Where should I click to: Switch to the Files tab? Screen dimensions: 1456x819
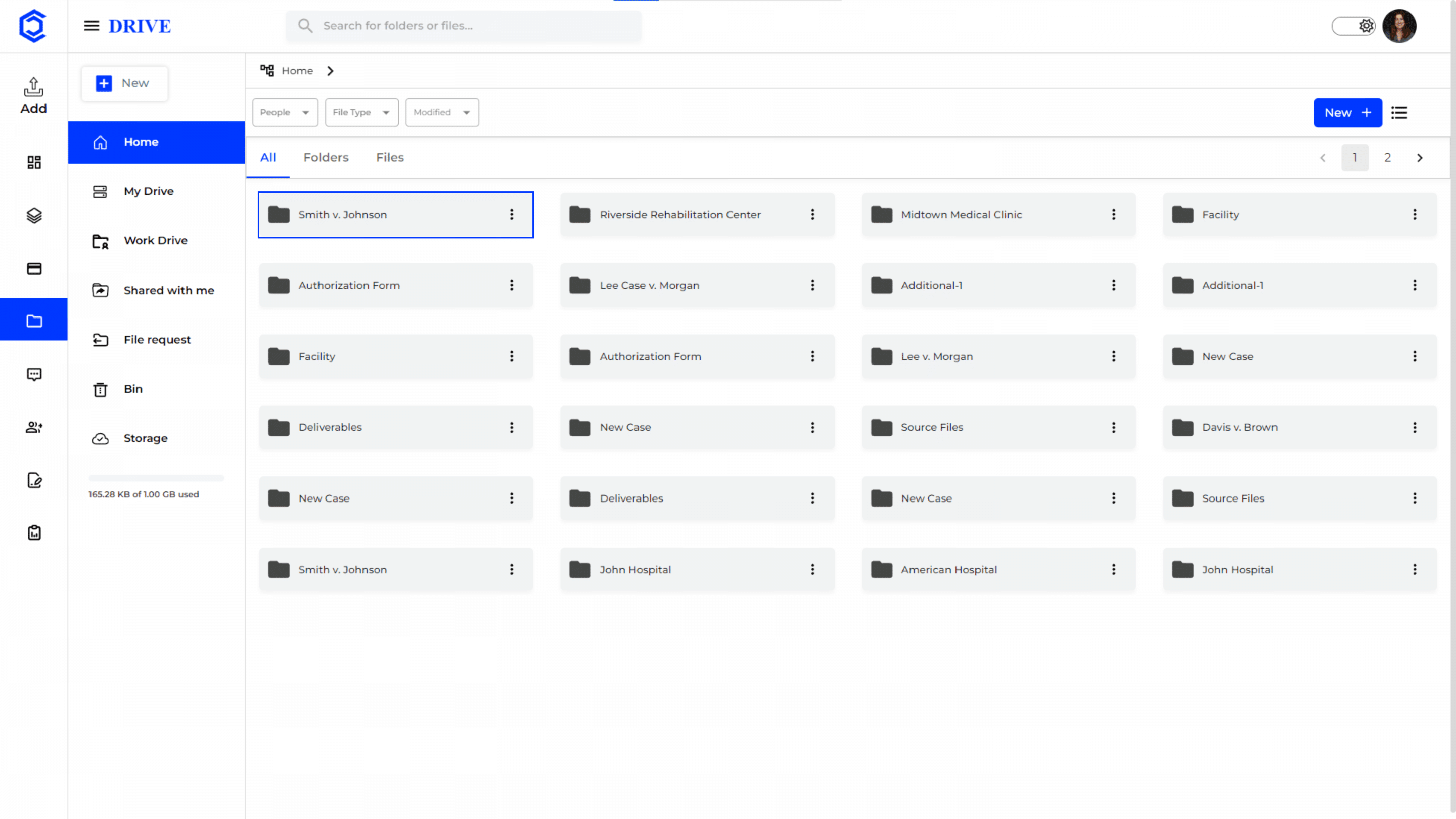[390, 158]
